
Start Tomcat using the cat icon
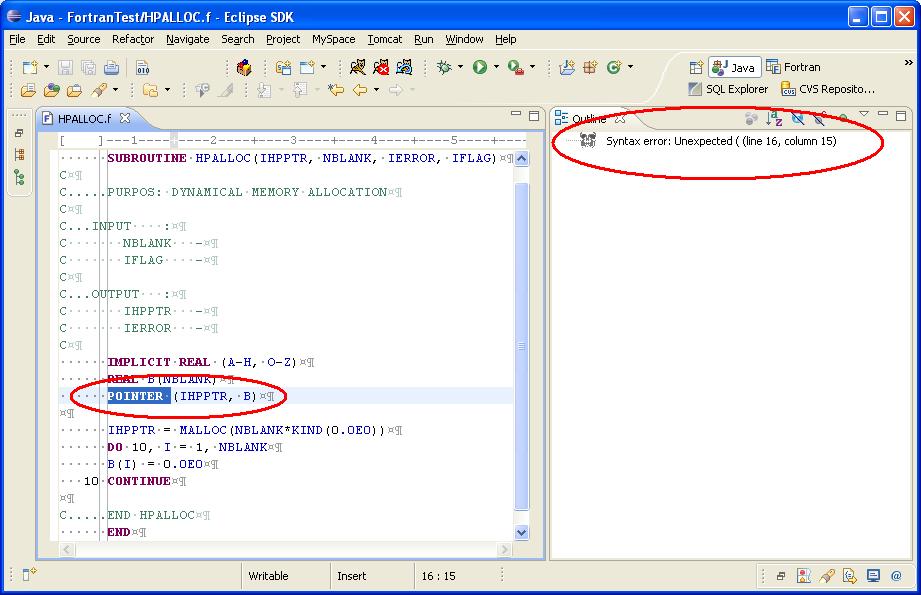pos(357,68)
